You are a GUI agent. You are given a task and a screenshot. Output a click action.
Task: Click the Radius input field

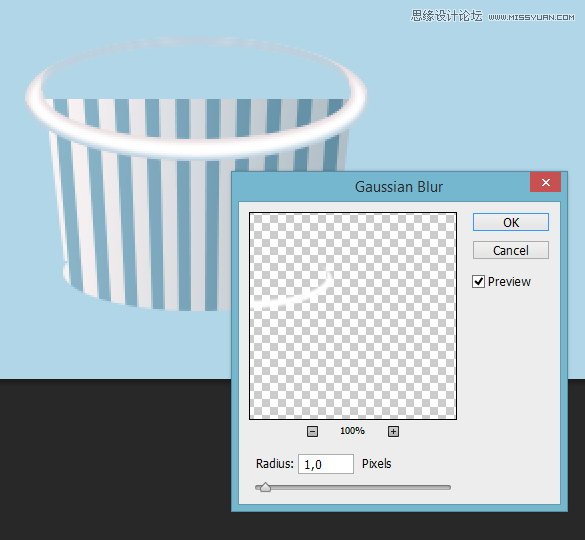click(326, 464)
